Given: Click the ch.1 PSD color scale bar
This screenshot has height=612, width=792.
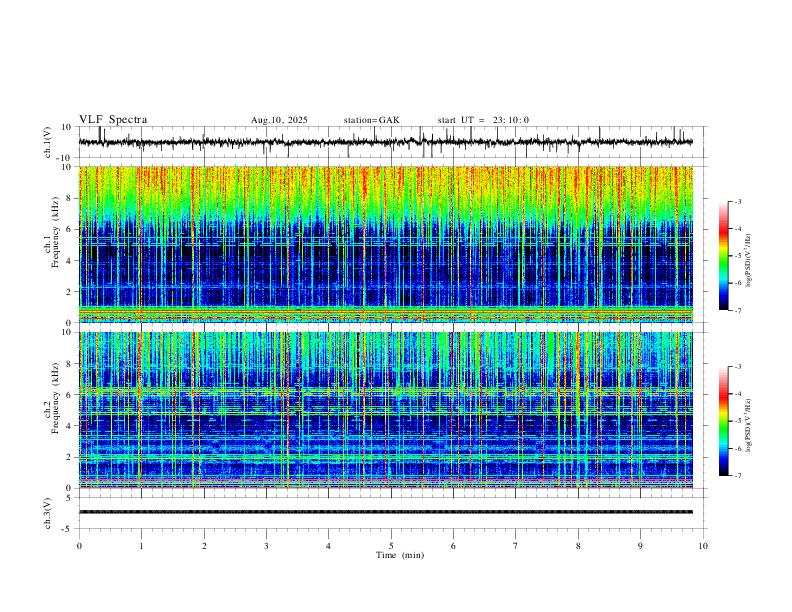Looking at the screenshot, I should click(724, 256).
